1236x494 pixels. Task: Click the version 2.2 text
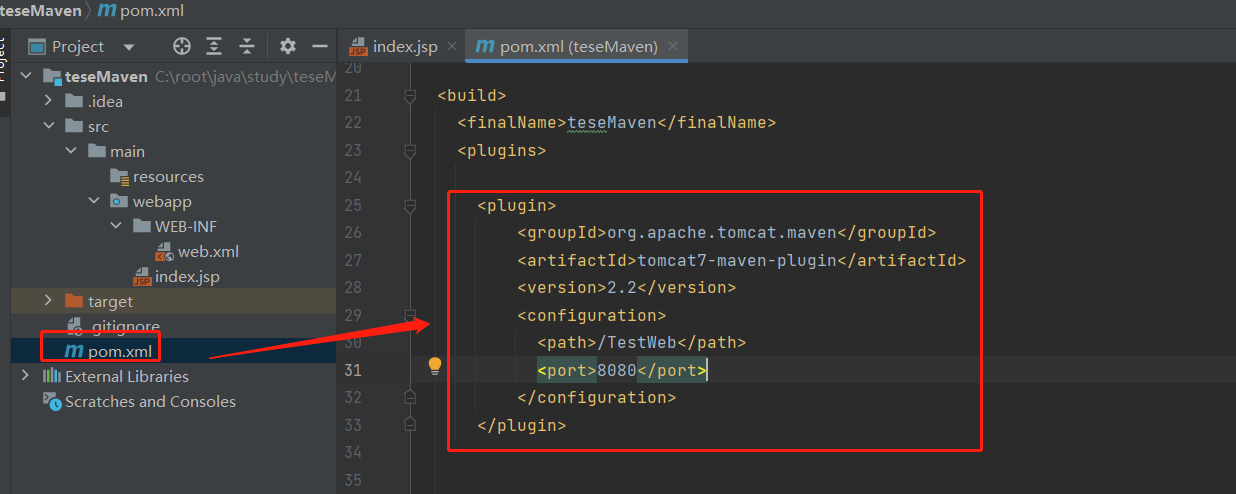pyautogui.click(x=622, y=288)
